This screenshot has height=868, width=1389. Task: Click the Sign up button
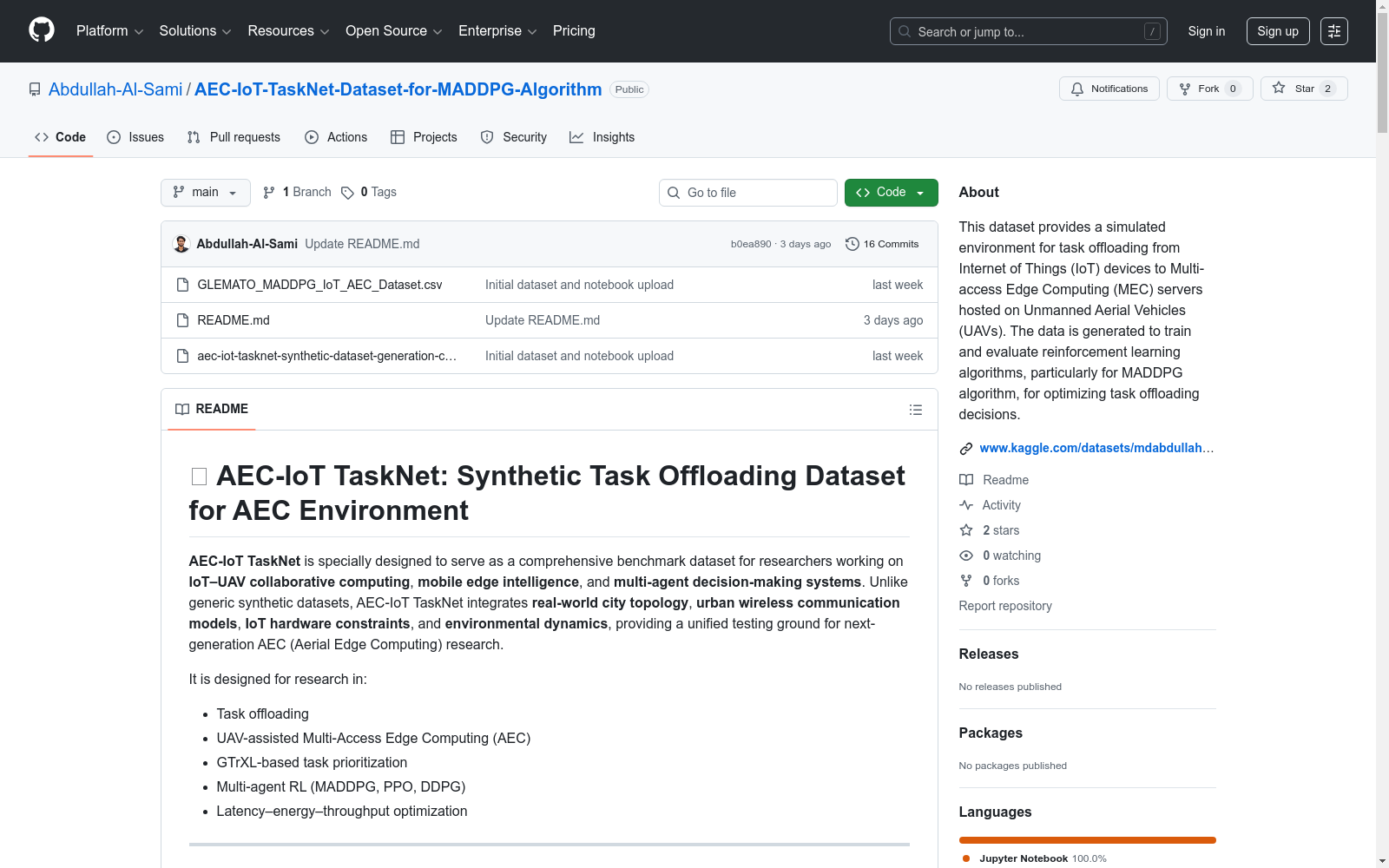1278,31
